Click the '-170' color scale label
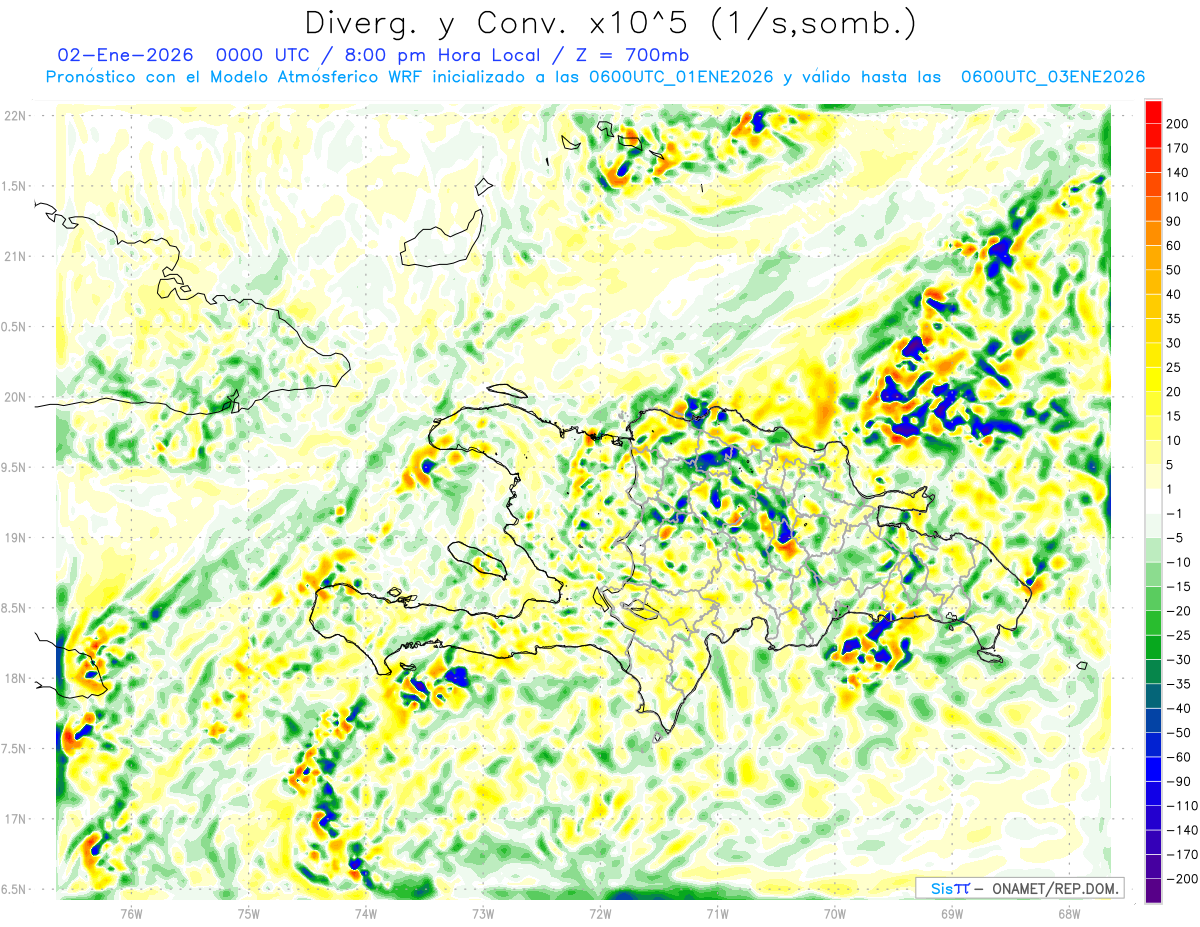1200x927 pixels. (x=1182, y=854)
